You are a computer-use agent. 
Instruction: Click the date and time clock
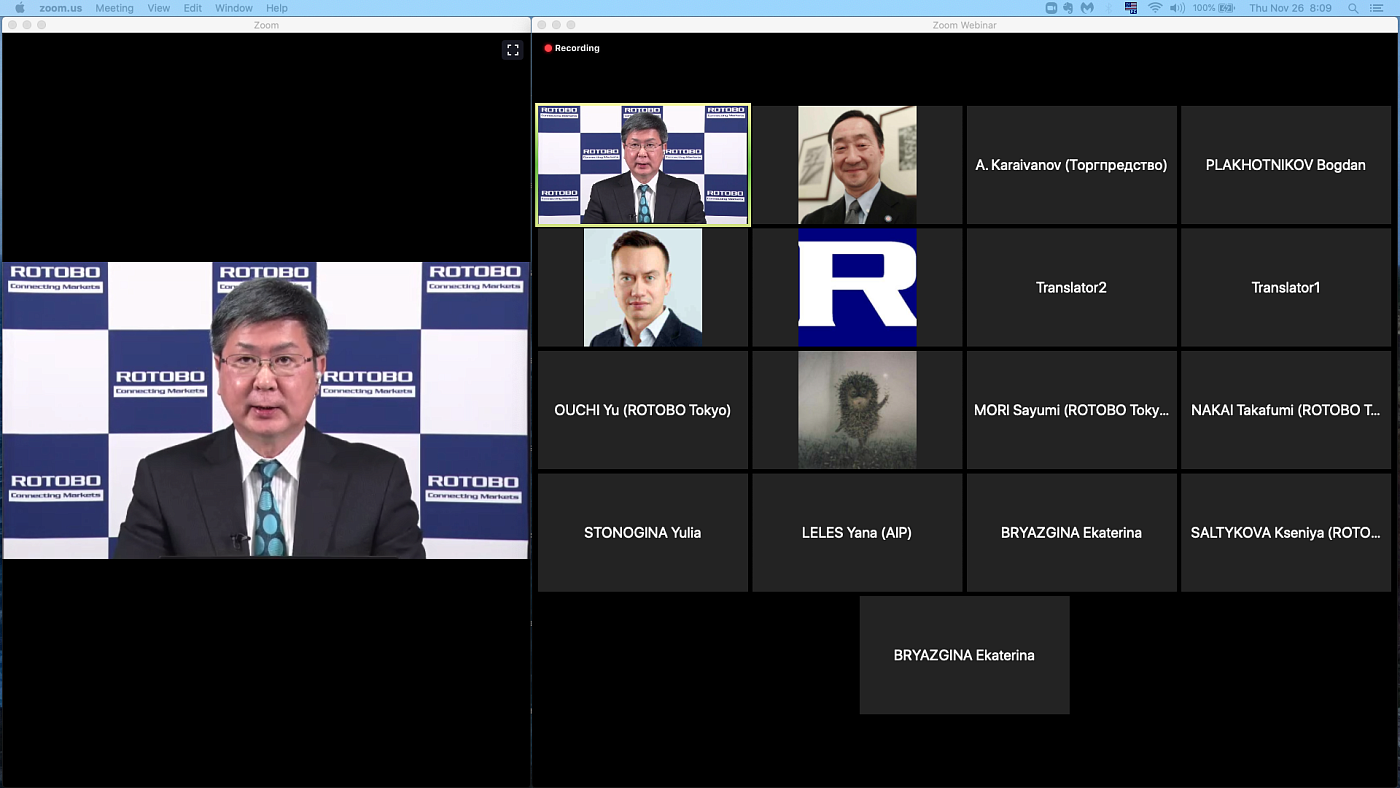(x=1290, y=8)
